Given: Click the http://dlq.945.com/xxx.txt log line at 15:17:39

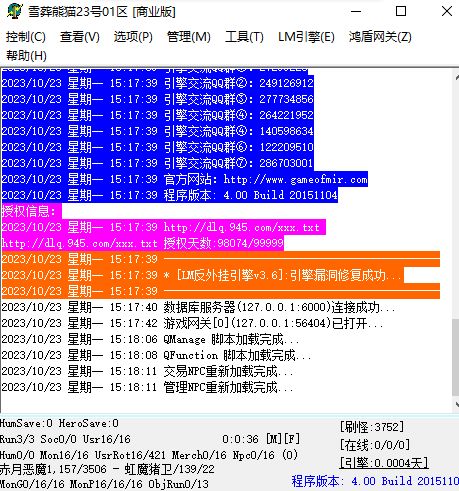Looking at the screenshot, I should [163, 227].
